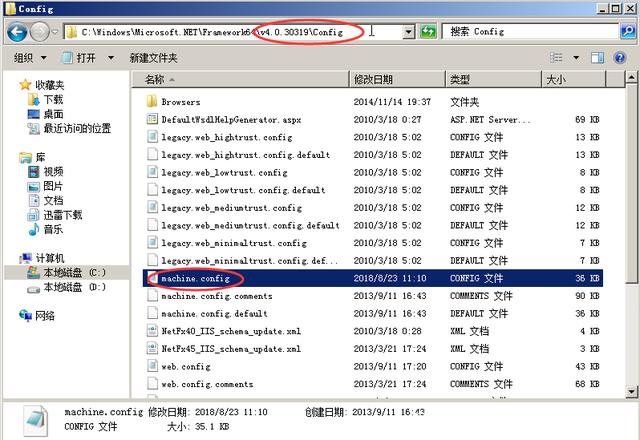The image size is (640, 440).
Task: Click the 打开 toolbar button
Action: pos(79,58)
